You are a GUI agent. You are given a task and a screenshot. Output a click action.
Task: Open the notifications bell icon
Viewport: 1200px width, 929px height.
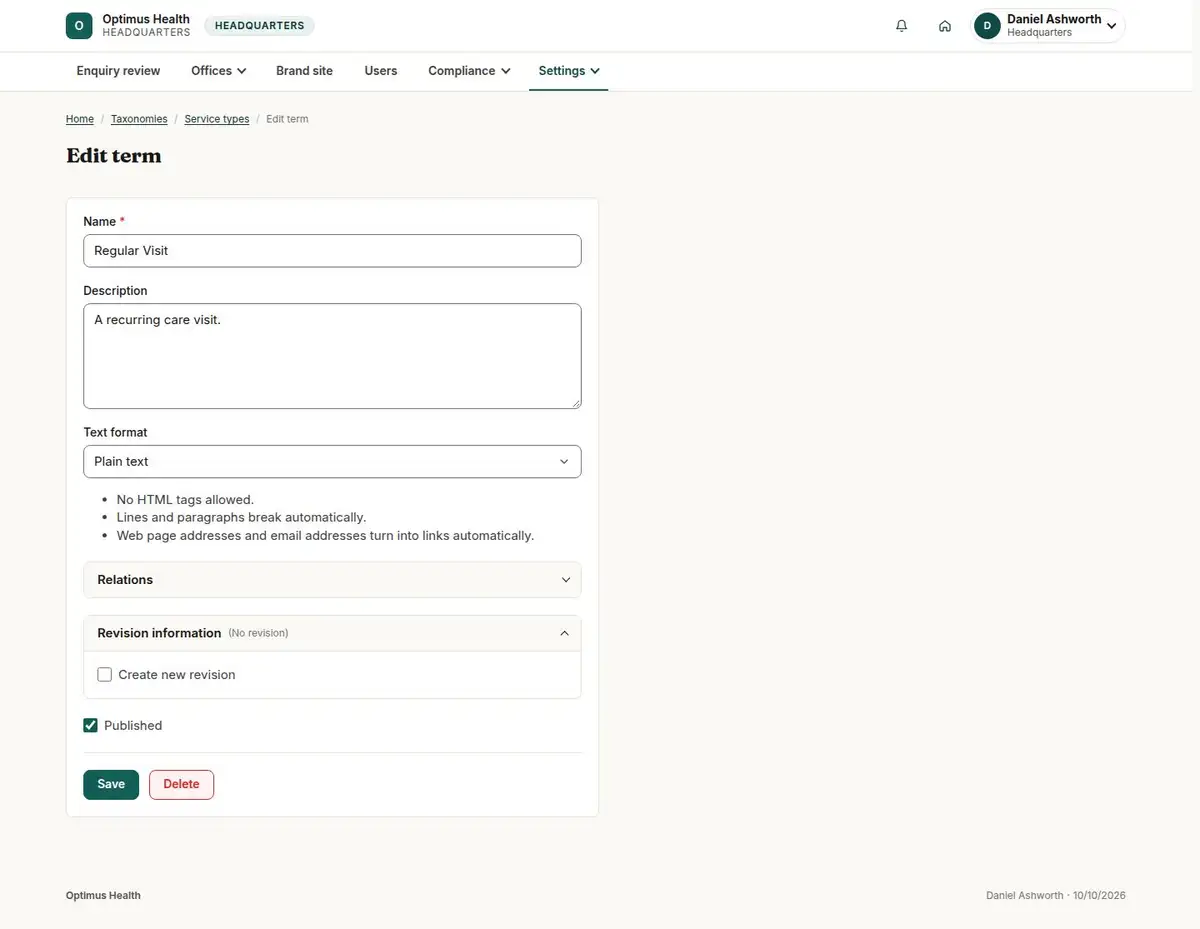tap(902, 26)
